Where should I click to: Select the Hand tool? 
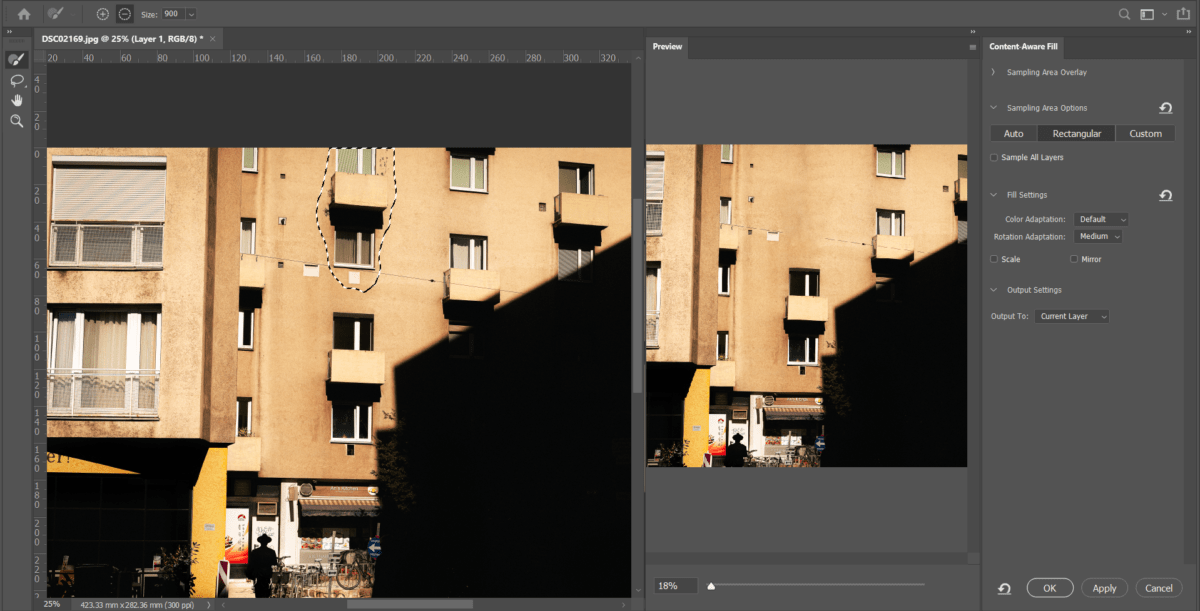click(x=16, y=99)
